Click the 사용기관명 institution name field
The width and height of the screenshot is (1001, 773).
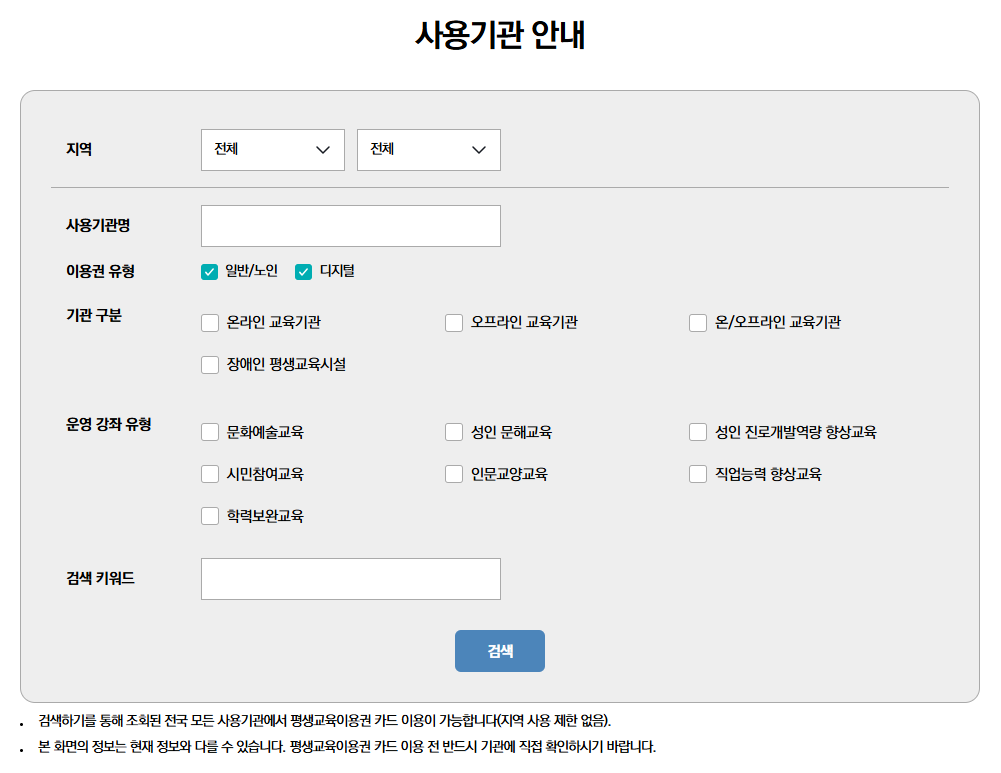[350, 225]
